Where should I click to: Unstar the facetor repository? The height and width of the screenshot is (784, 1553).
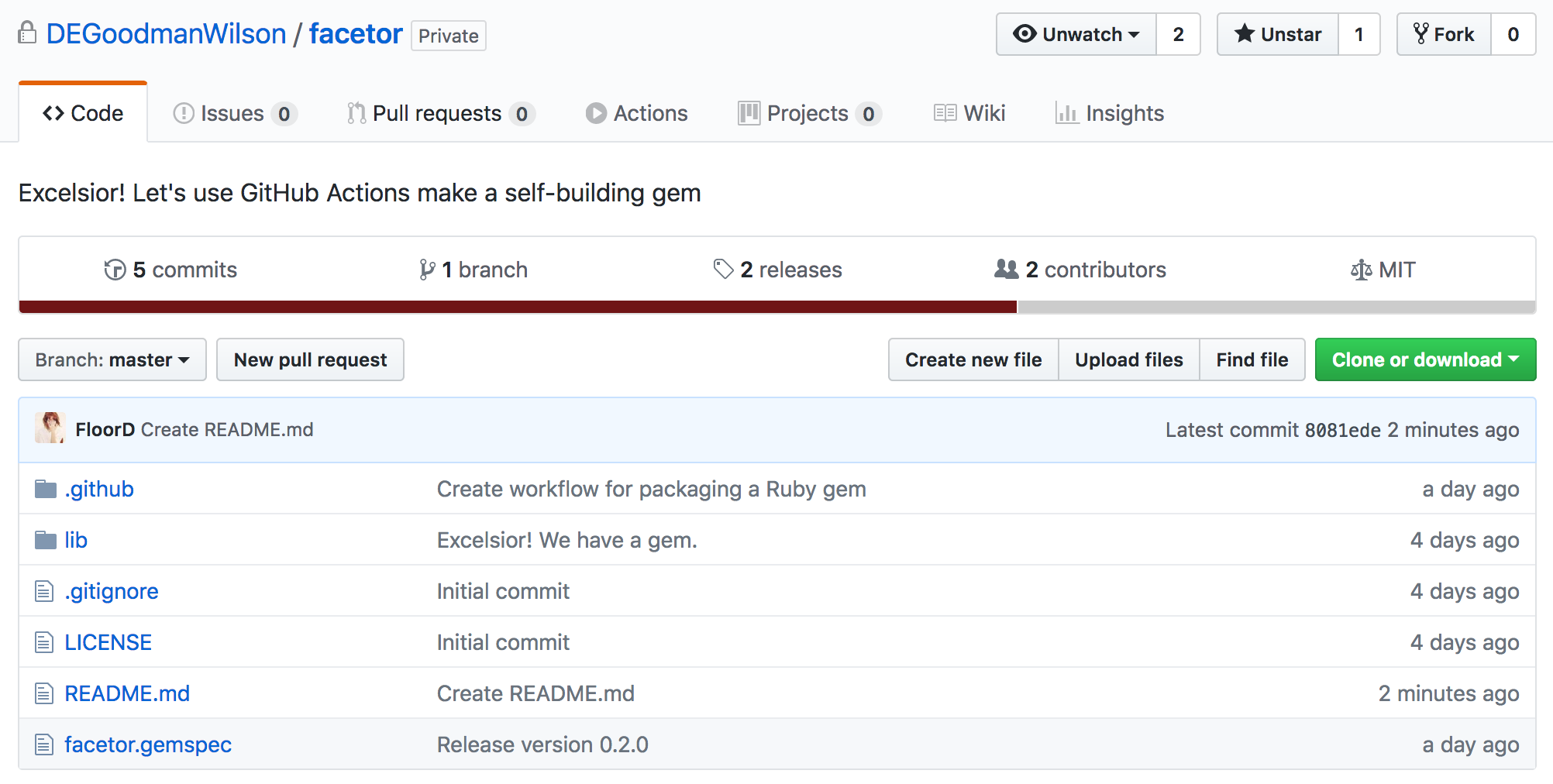[1278, 34]
